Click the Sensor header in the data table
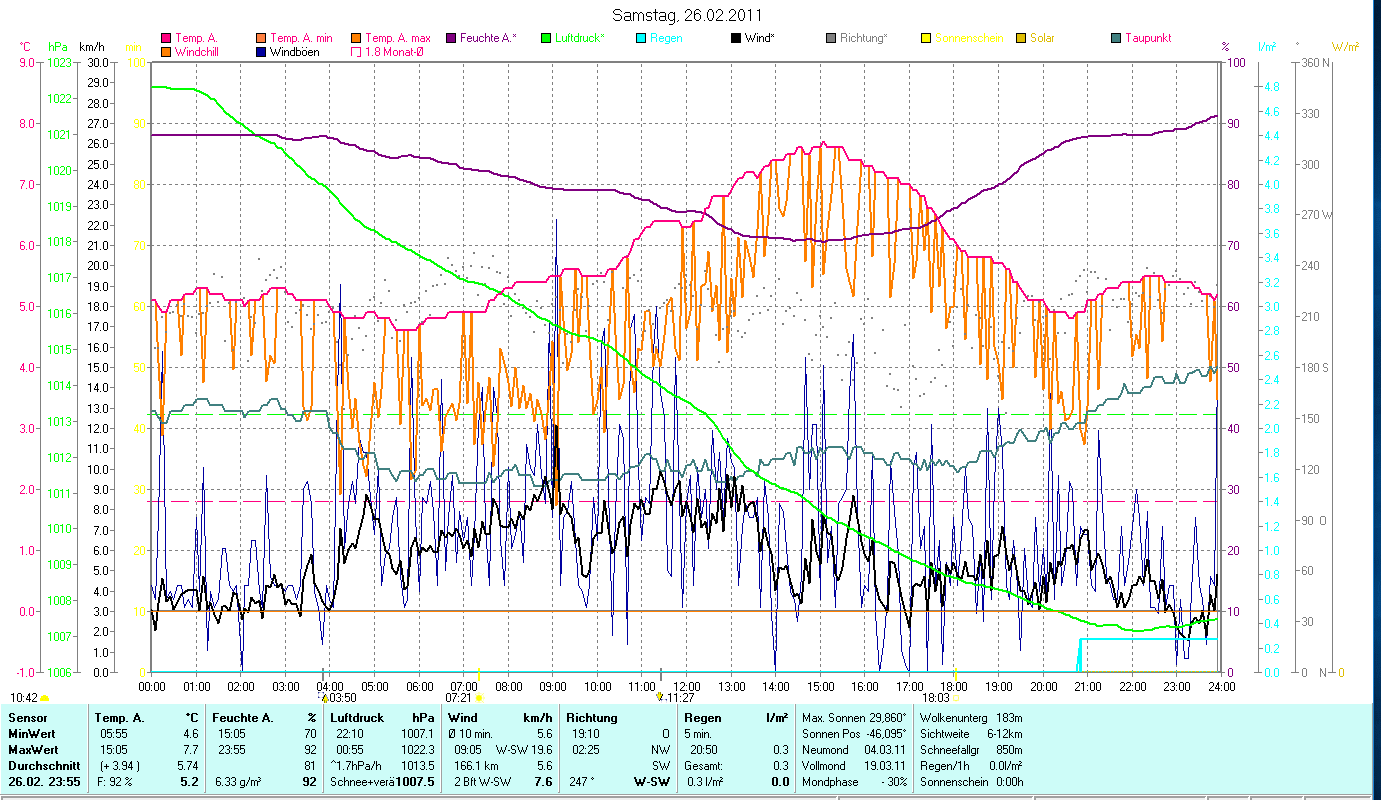 pyautogui.click(x=26, y=717)
